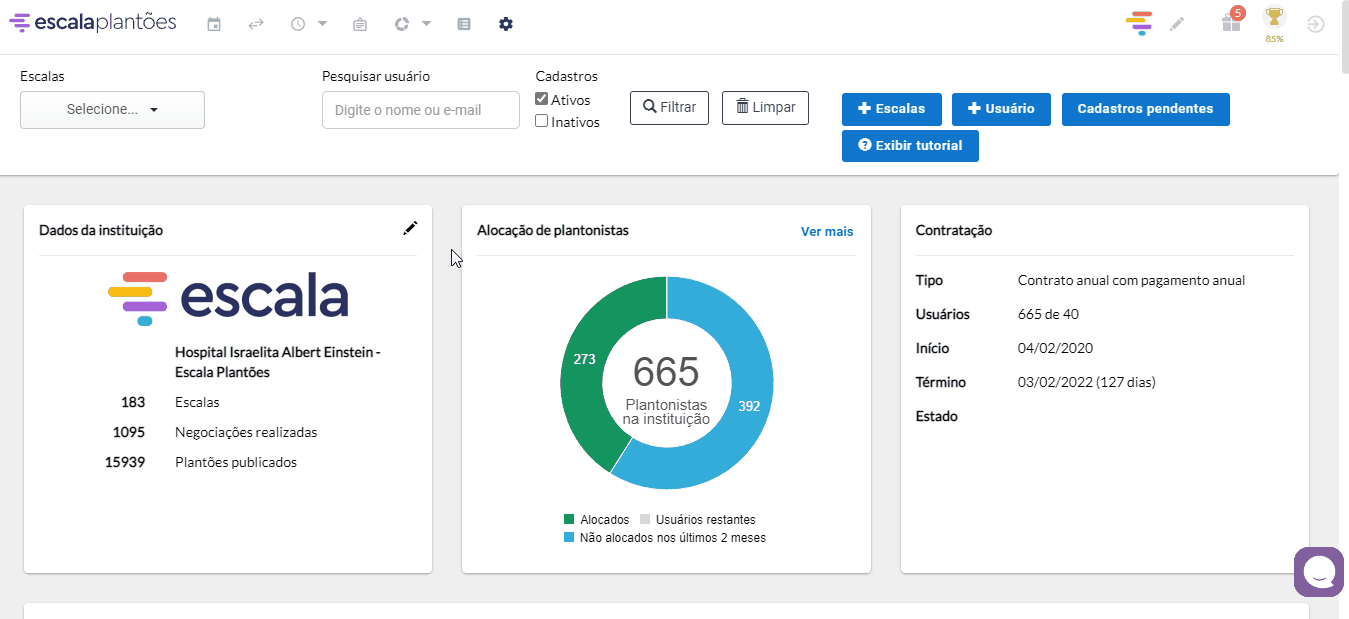Click the '15939' Plantões publicados count
Image resolution: width=1349 pixels, height=619 pixels.
pyautogui.click(x=125, y=462)
